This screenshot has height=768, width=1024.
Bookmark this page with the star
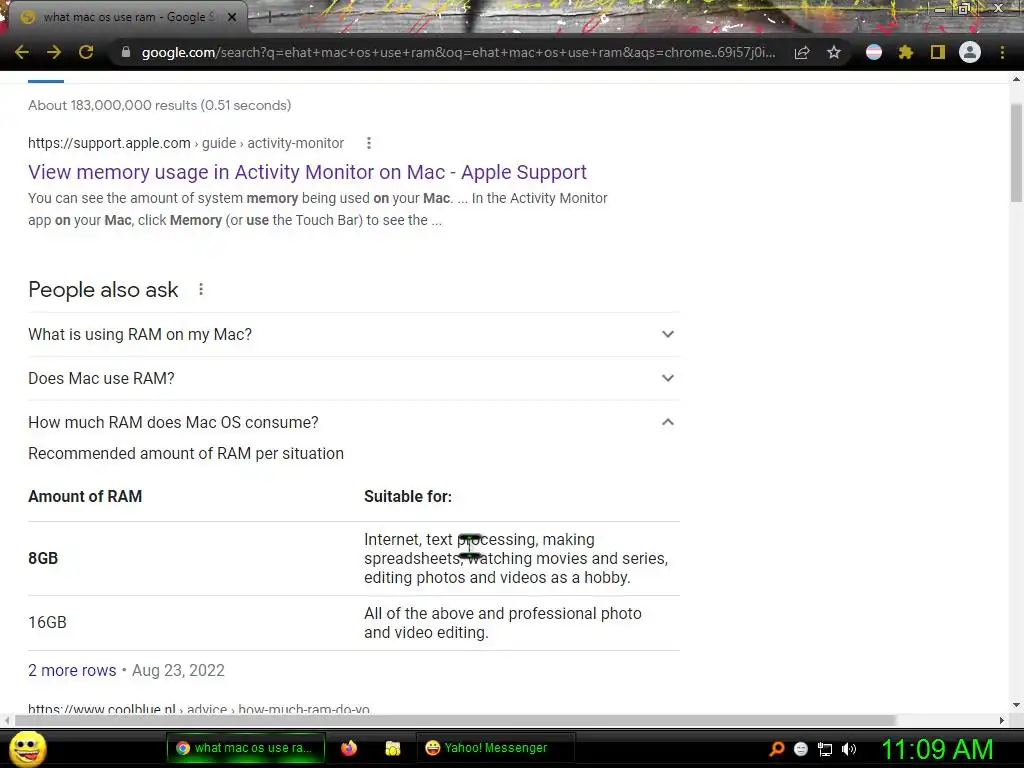(834, 52)
